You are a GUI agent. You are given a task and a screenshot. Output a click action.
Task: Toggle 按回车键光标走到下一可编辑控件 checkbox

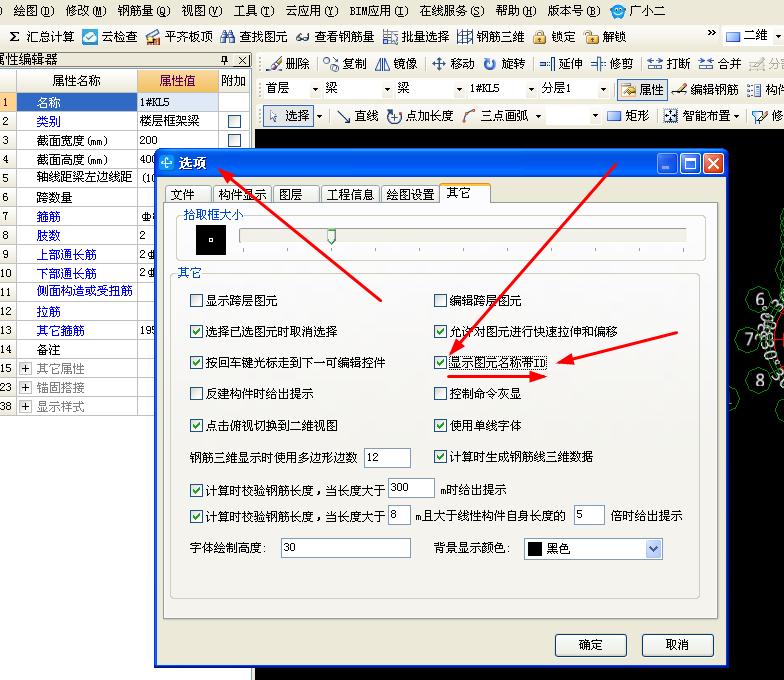click(x=196, y=362)
